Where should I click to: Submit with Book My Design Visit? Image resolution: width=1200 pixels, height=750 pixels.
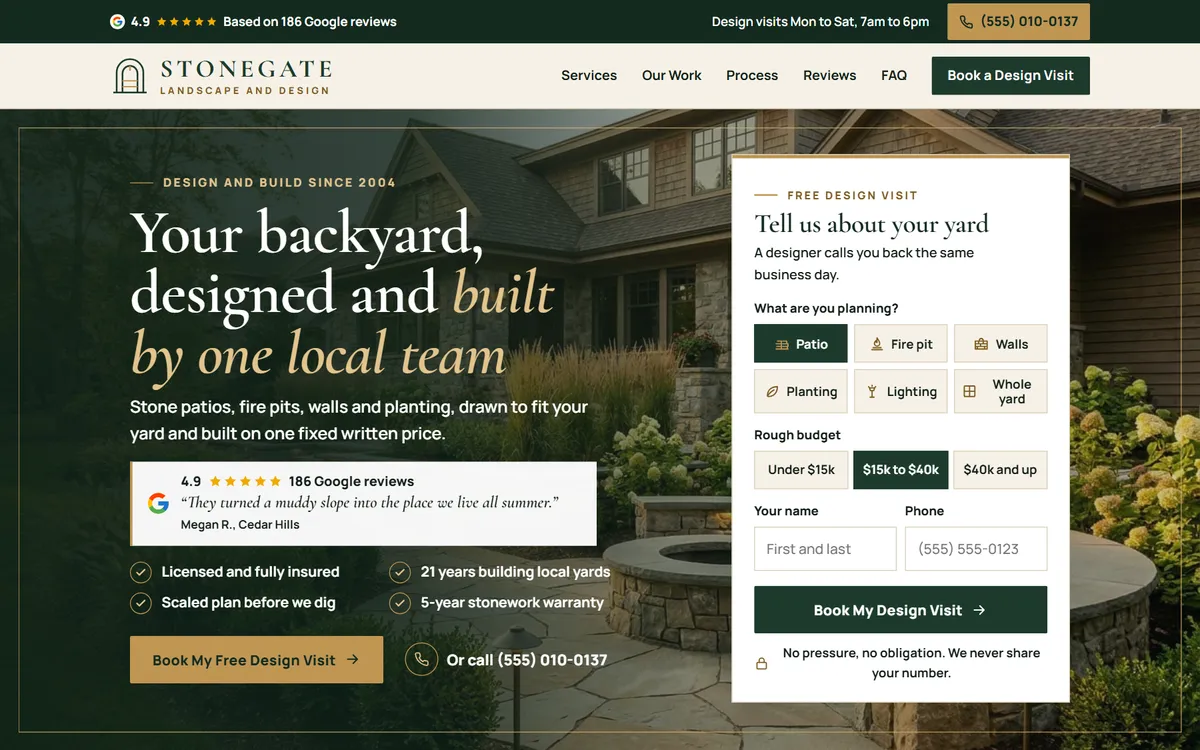901,610
